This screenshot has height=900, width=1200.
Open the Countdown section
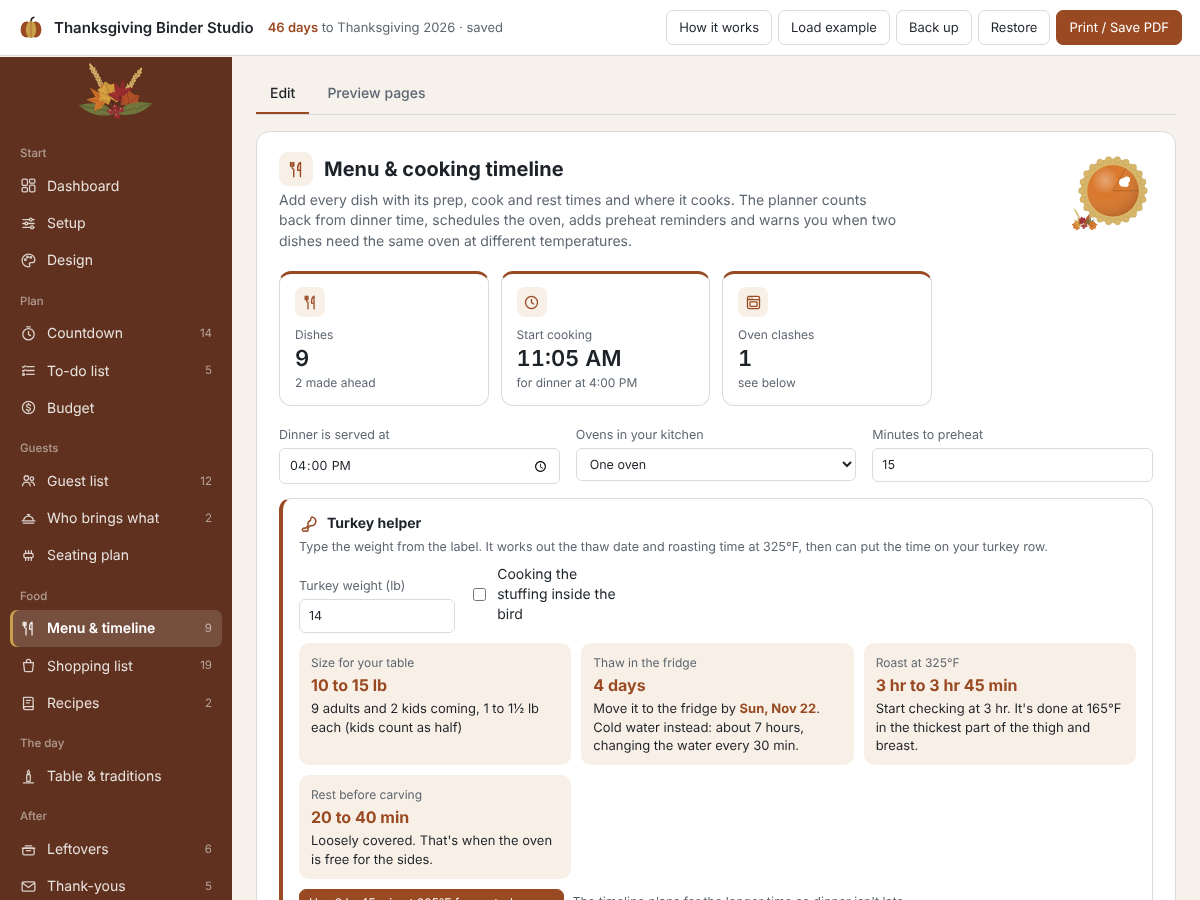pos(116,333)
